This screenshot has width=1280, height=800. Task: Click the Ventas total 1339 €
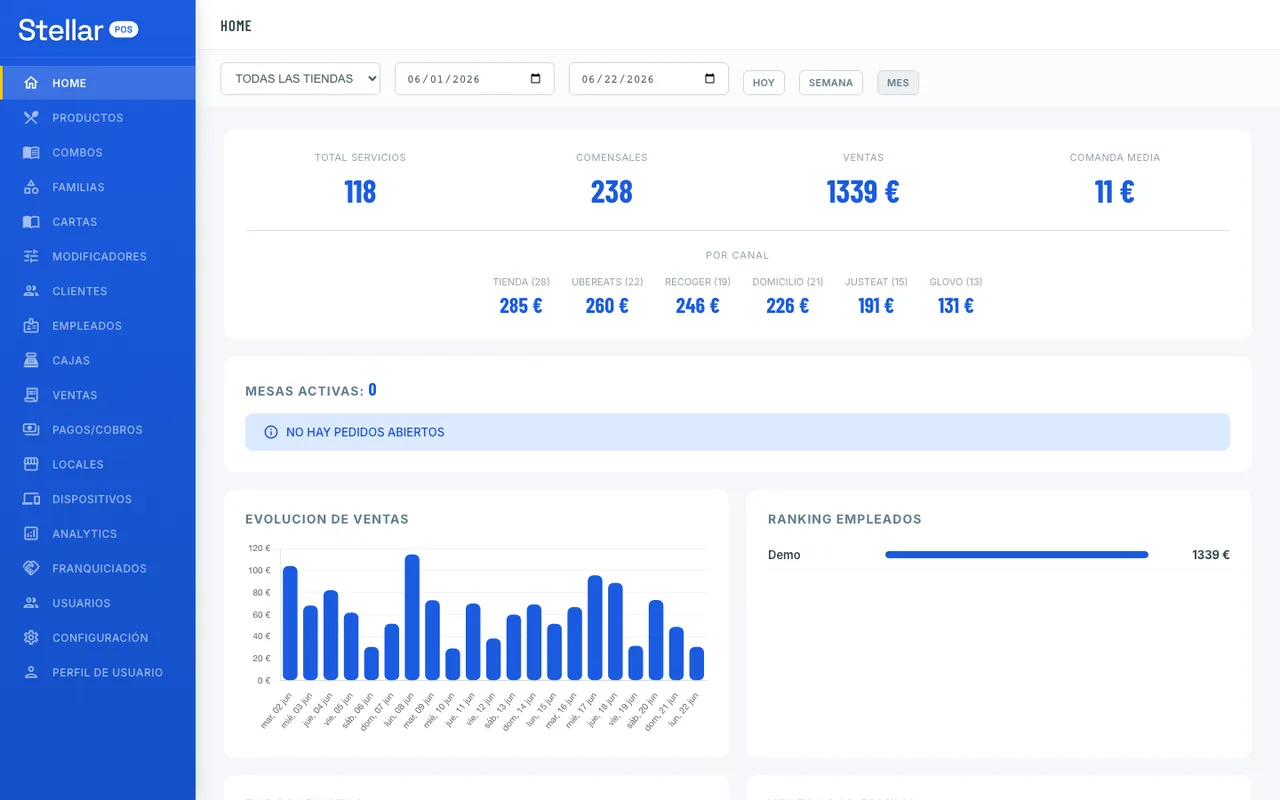click(863, 191)
